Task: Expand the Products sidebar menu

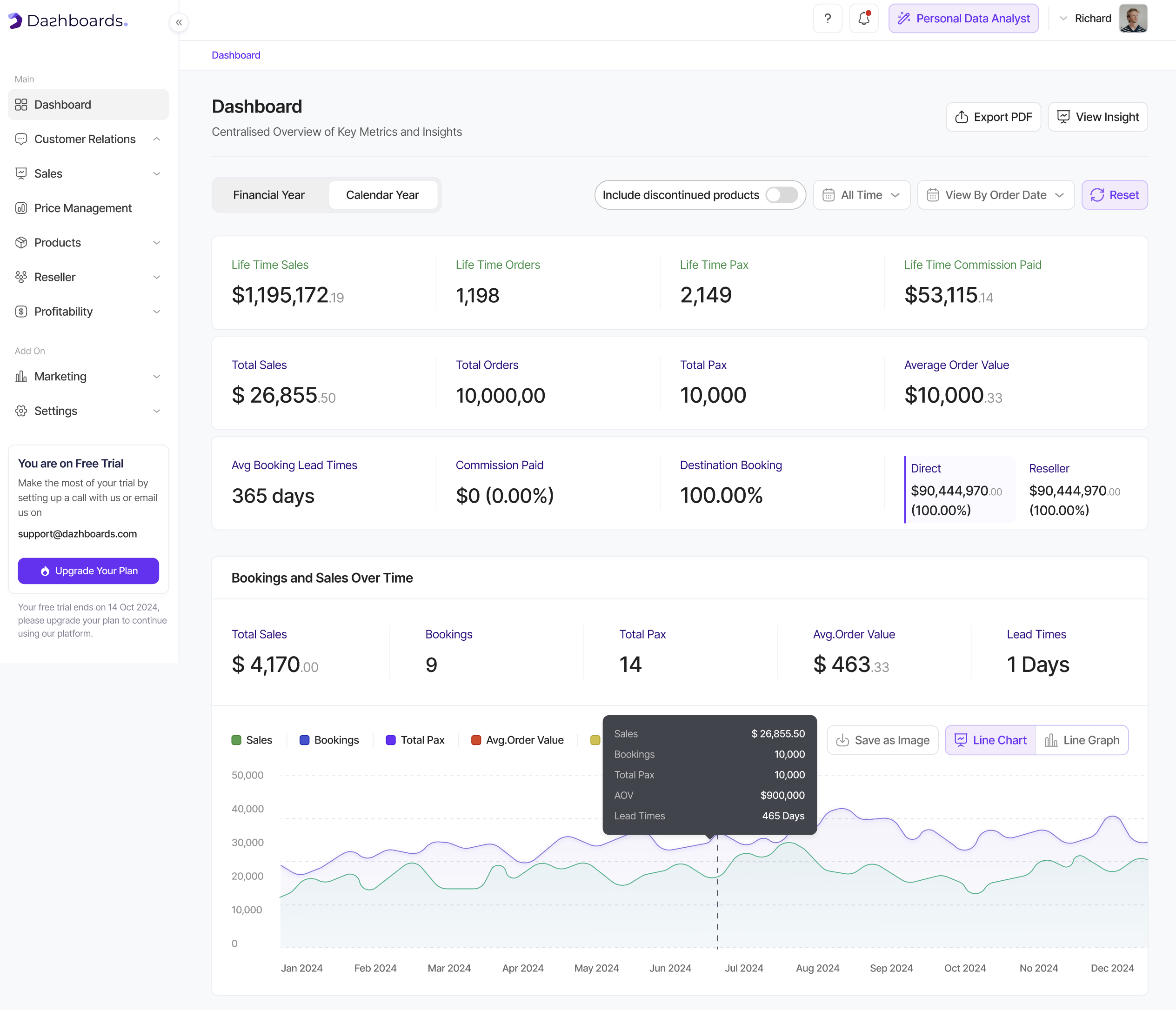Action: pyautogui.click(x=88, y=243)
